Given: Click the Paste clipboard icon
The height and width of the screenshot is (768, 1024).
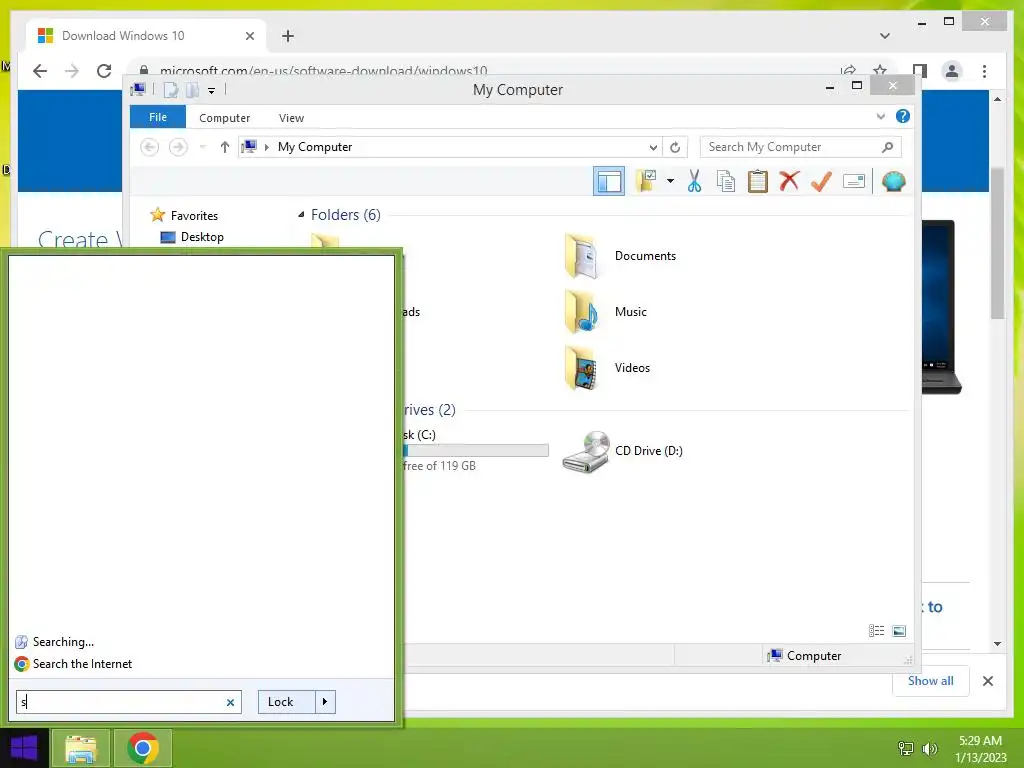Looking at the screenshot, I should 758,181.
